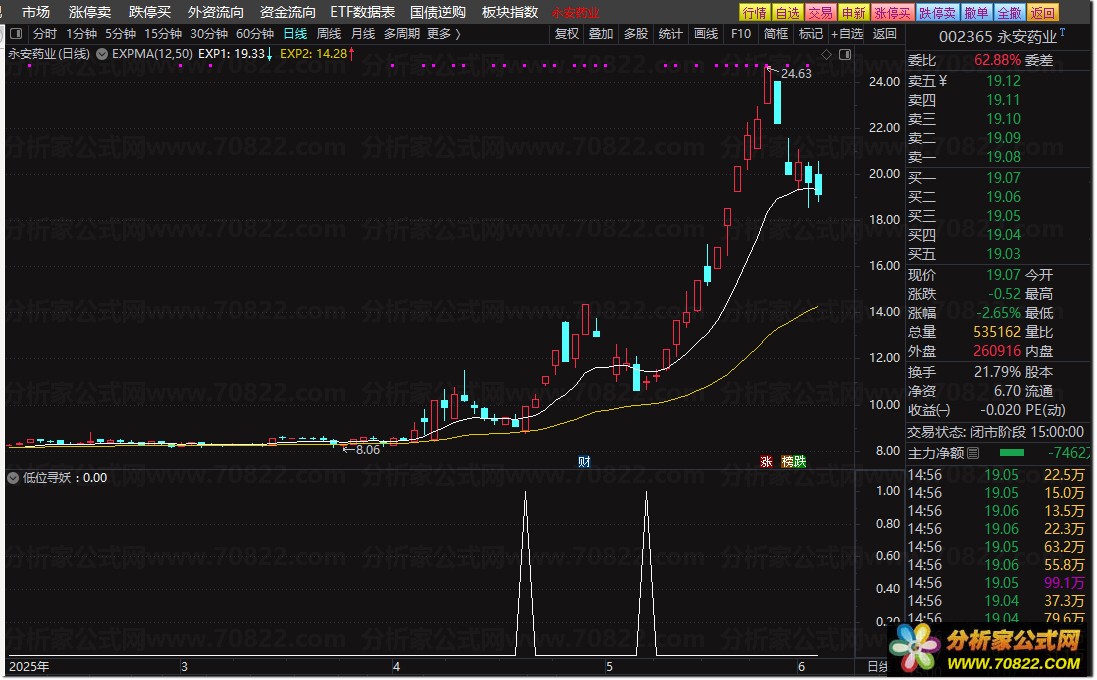Open the 多周期 multi-period view
This screenshot has height=680, width=1097.
coord(402,34)
